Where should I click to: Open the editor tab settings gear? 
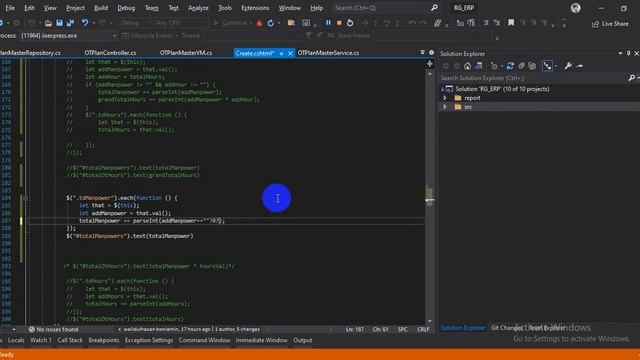tap(431, 53)
